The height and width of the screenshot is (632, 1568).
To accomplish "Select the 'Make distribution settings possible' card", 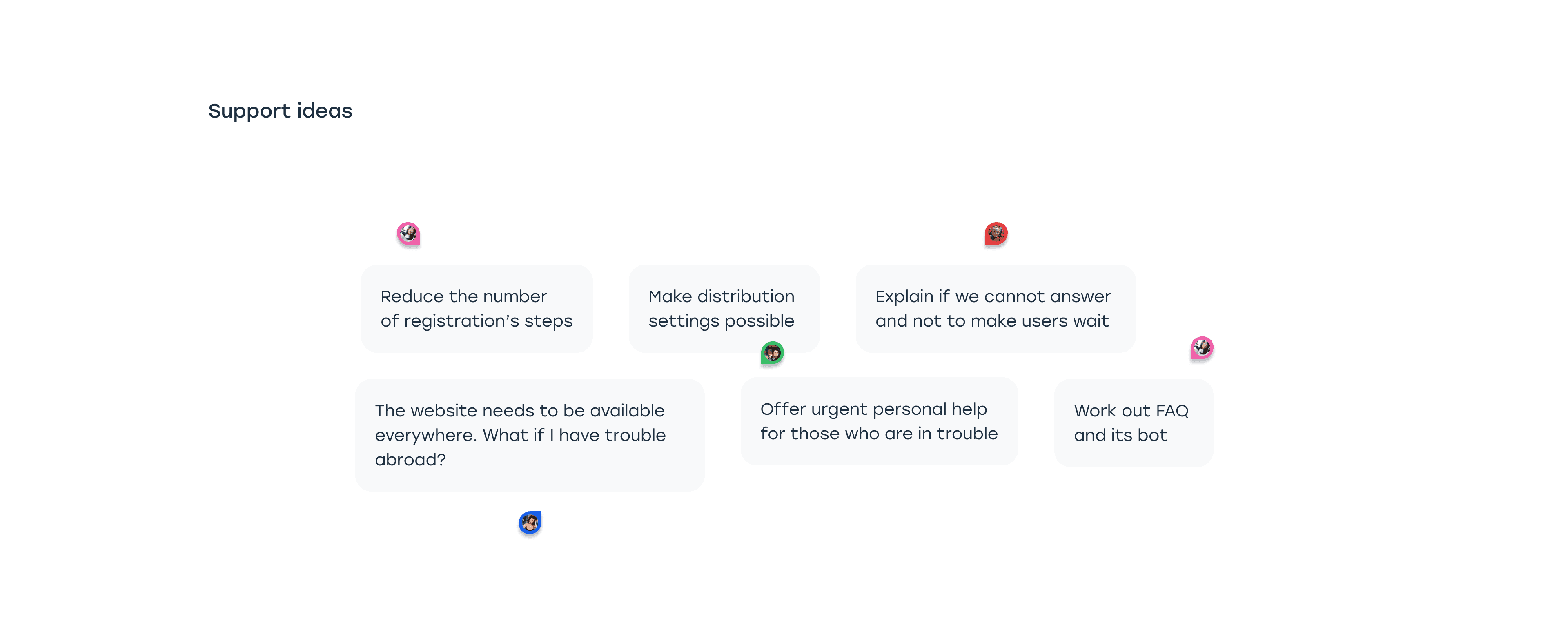I will pyautogui.click(x=724, y=308).
